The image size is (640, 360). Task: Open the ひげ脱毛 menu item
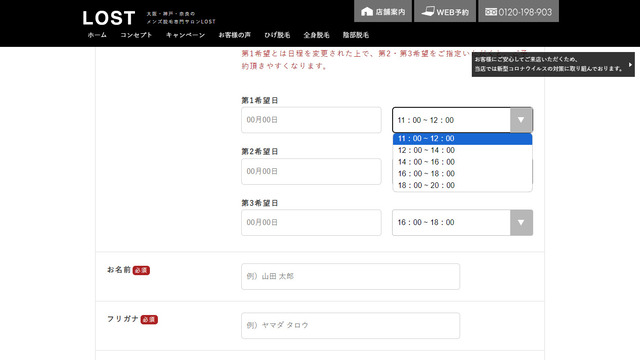(x=277, y=35)
